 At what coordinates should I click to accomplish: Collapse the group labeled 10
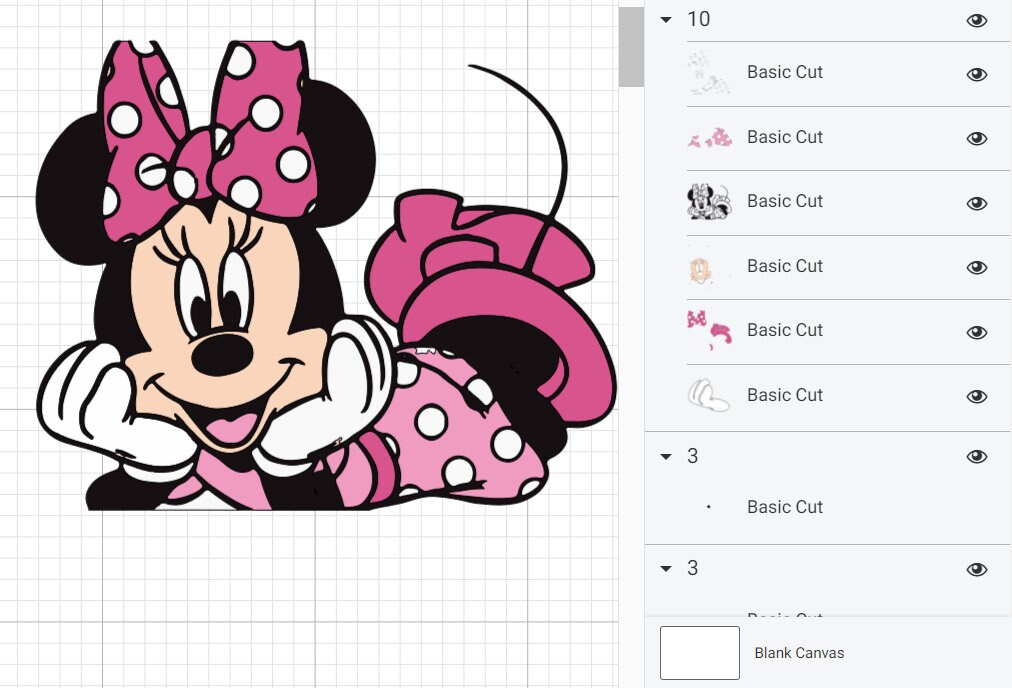[665, 19]
